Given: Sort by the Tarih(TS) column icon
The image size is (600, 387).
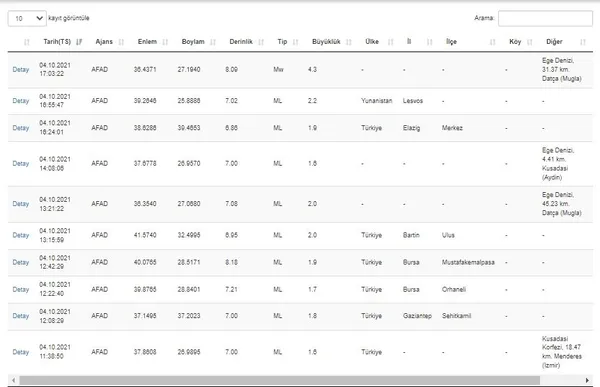Looking at the screenshot, I should tap(79, 42).
